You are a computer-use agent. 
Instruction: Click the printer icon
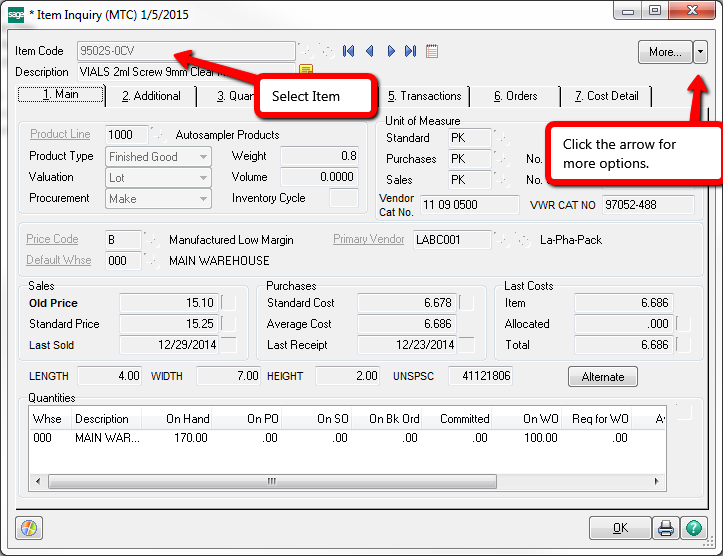[666, 527]
